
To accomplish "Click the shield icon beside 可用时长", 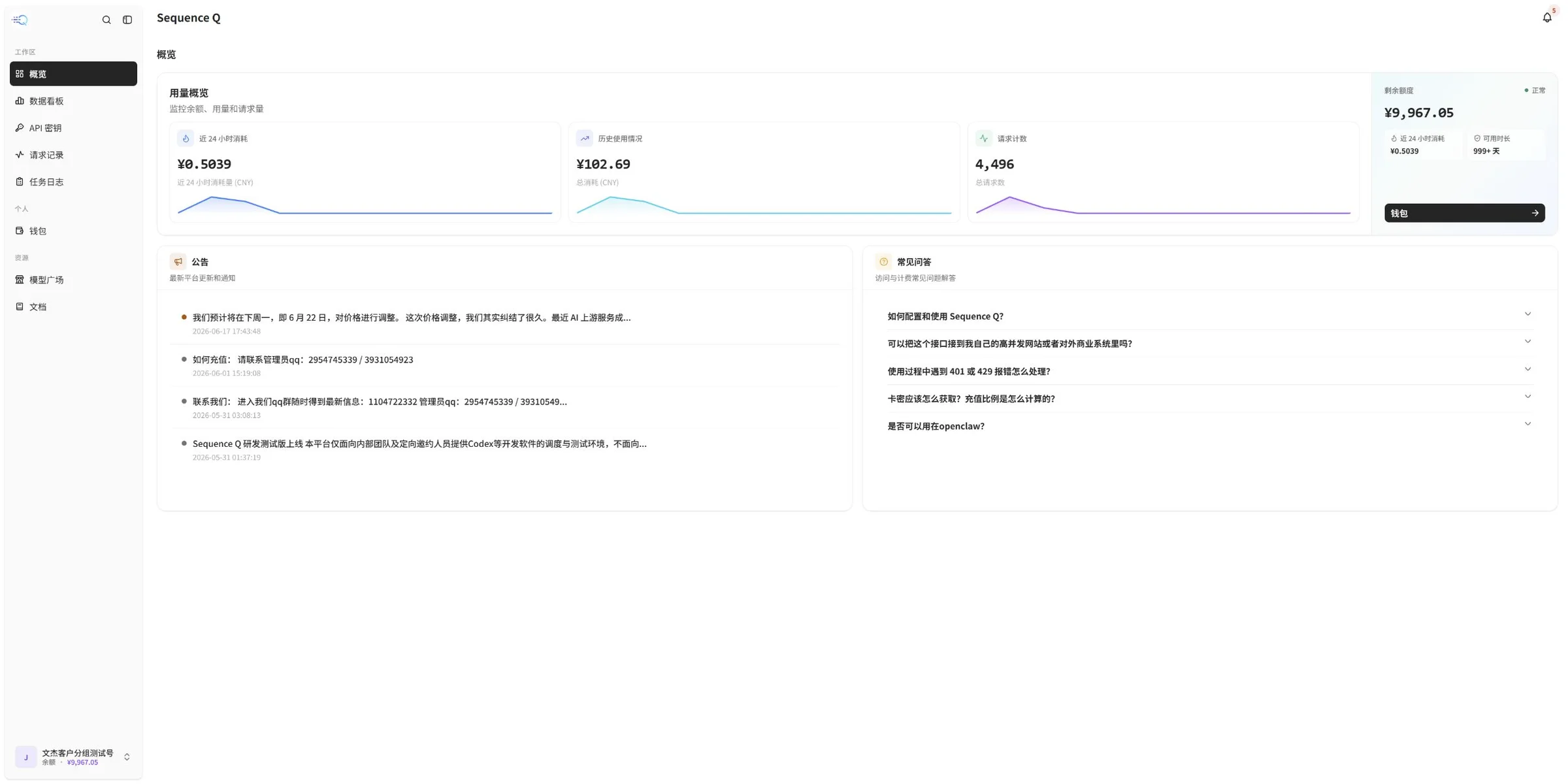I will click(1477, 139).
